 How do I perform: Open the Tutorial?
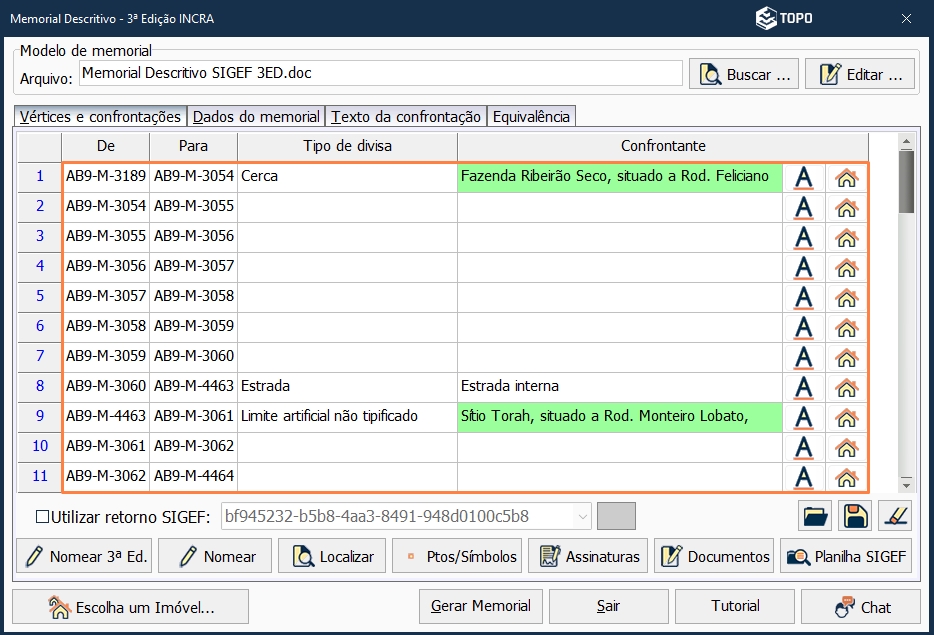734,606
